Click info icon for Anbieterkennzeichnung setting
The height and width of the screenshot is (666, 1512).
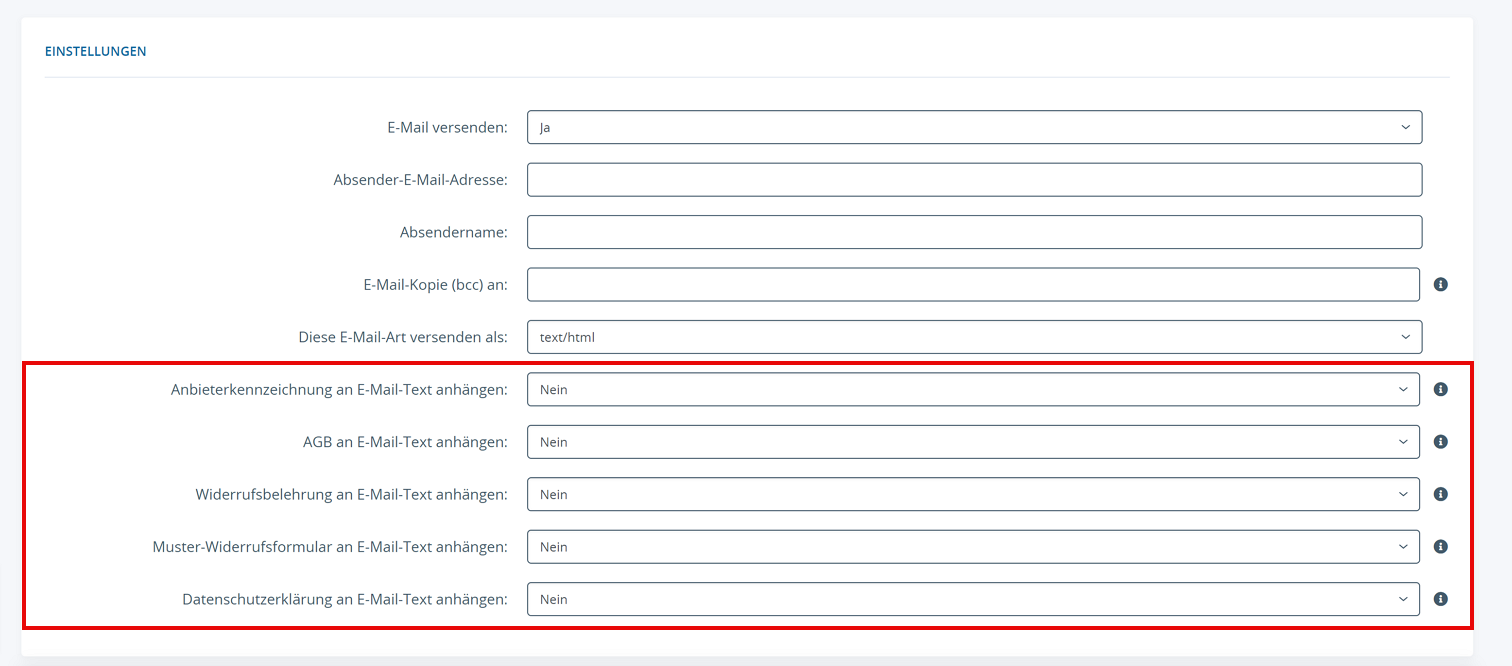[1440, 390]
